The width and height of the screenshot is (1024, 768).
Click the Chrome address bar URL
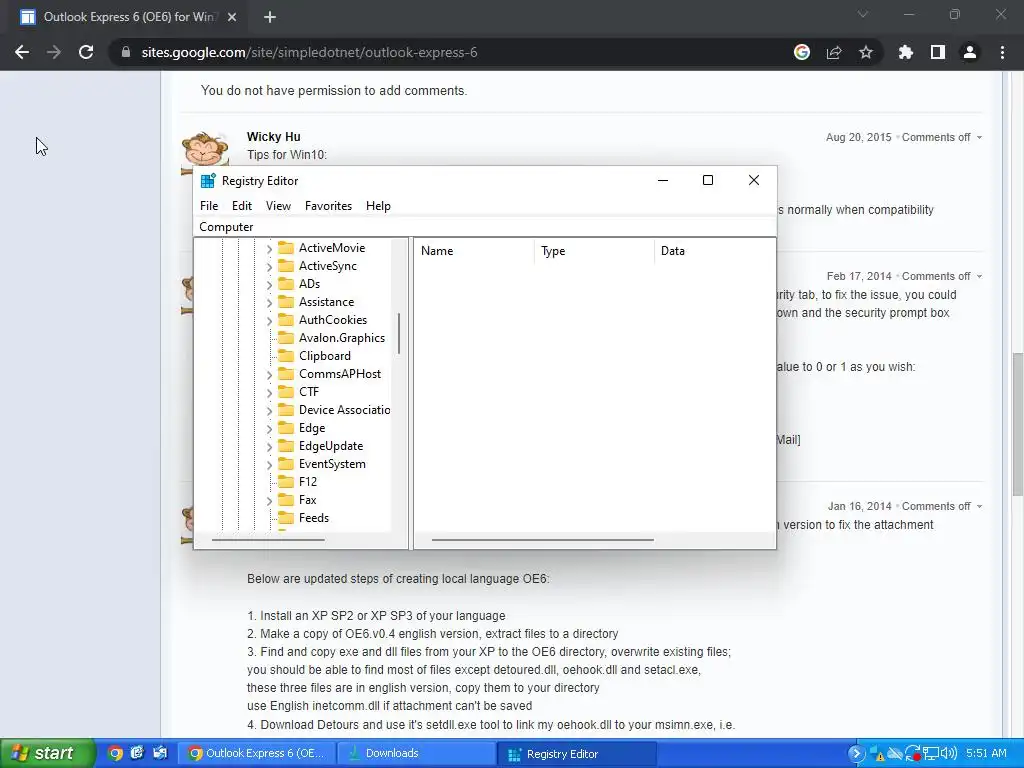point(309,52)
